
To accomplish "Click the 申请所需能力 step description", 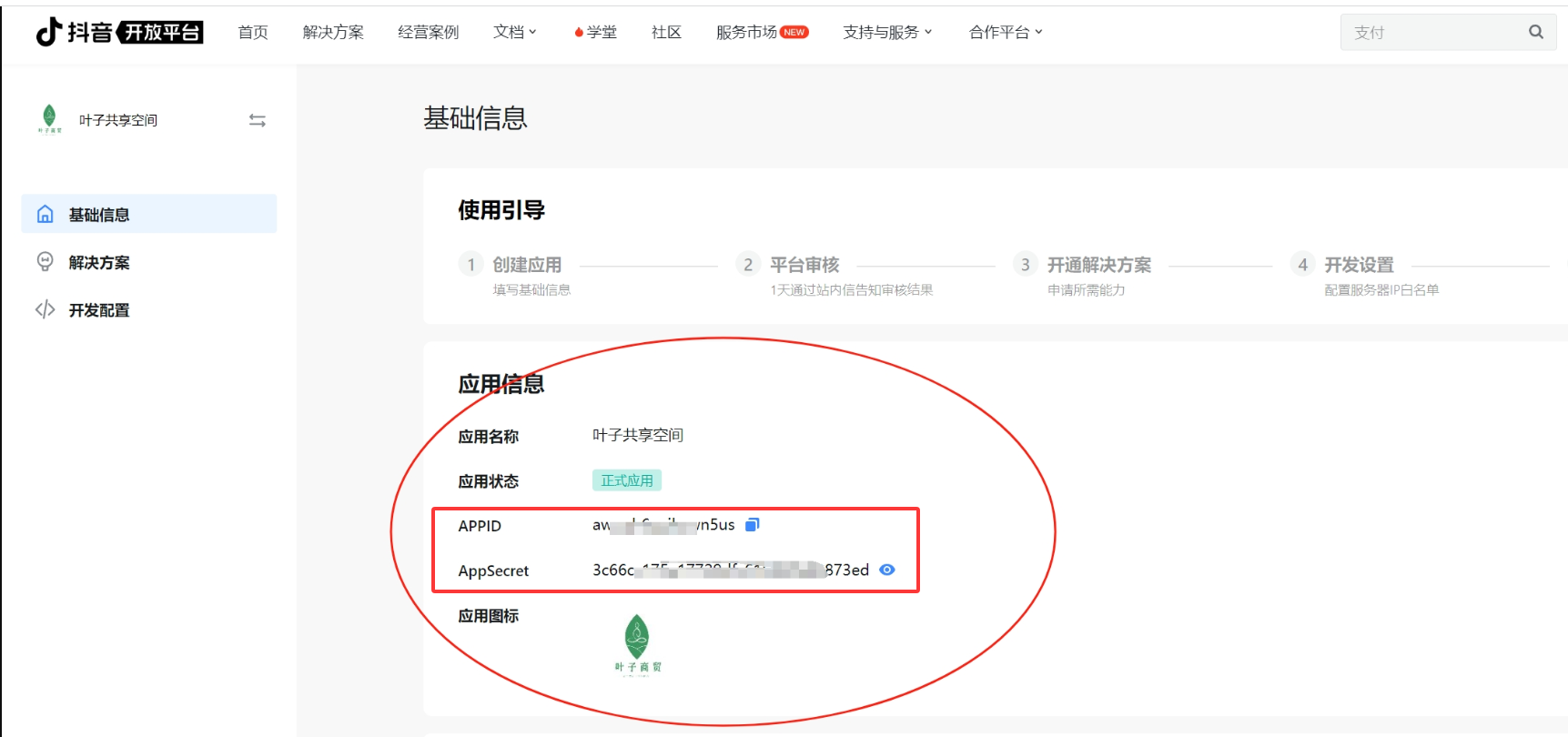I will (x=1087, y=290).
